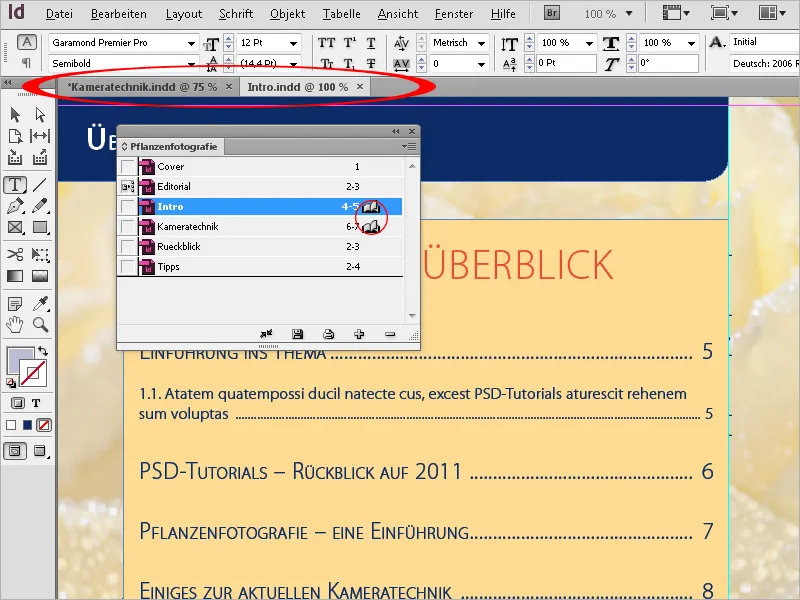
Task: Select the Rectangle tool
Action: tap(40, 227)
